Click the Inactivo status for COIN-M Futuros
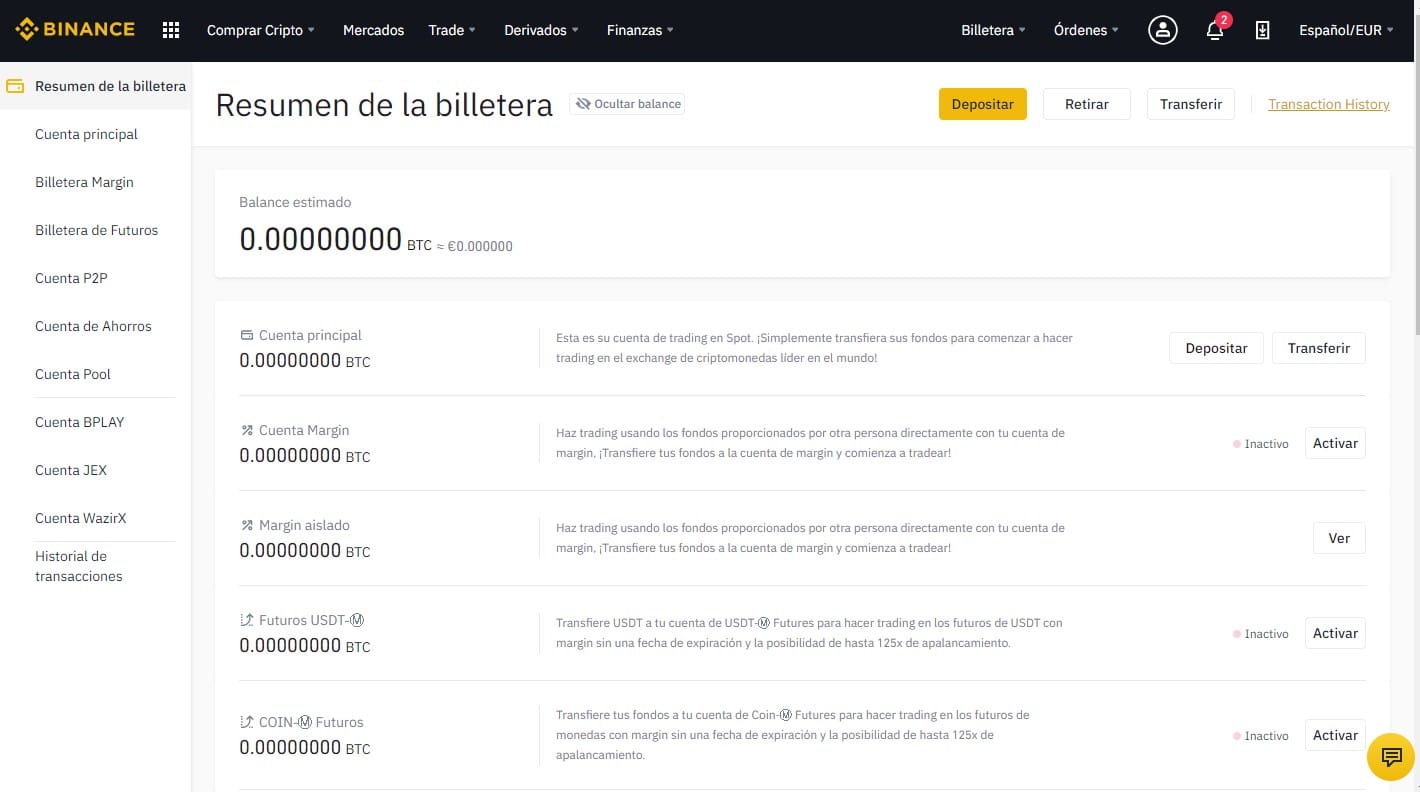This screenshot has width=1420, height=792. [1261, 736]
